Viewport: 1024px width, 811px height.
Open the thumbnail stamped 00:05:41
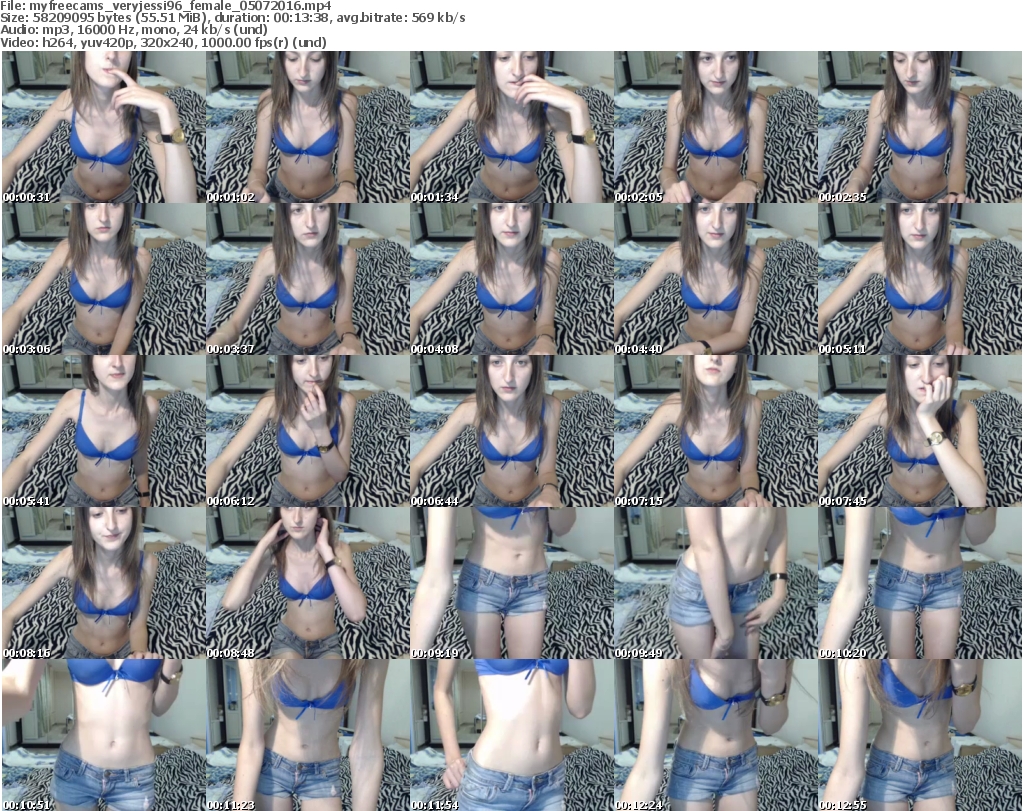click(104, 431)
